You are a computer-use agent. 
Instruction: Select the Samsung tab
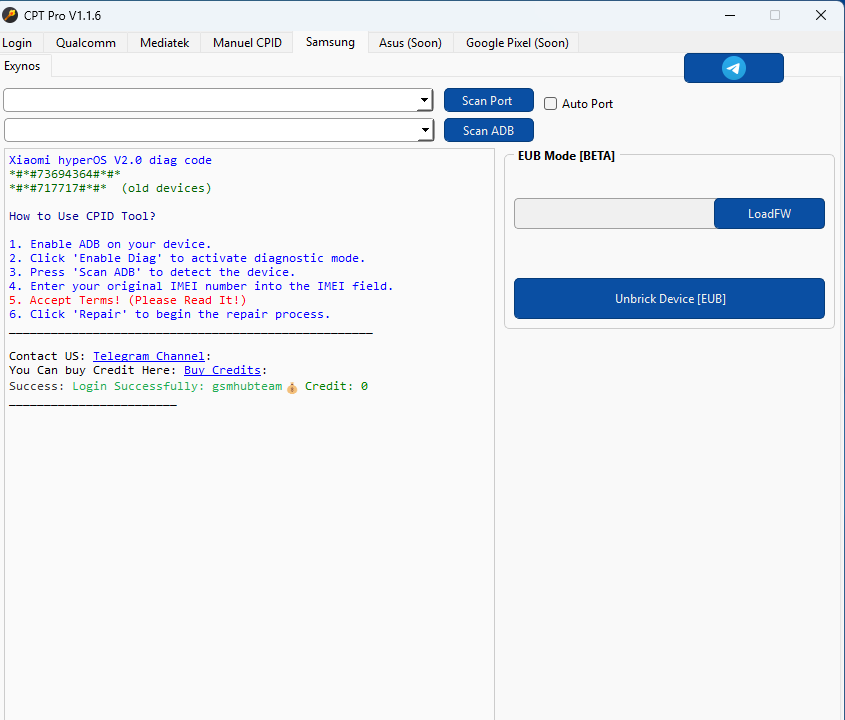pyautogui.click(x=330, y=42)
